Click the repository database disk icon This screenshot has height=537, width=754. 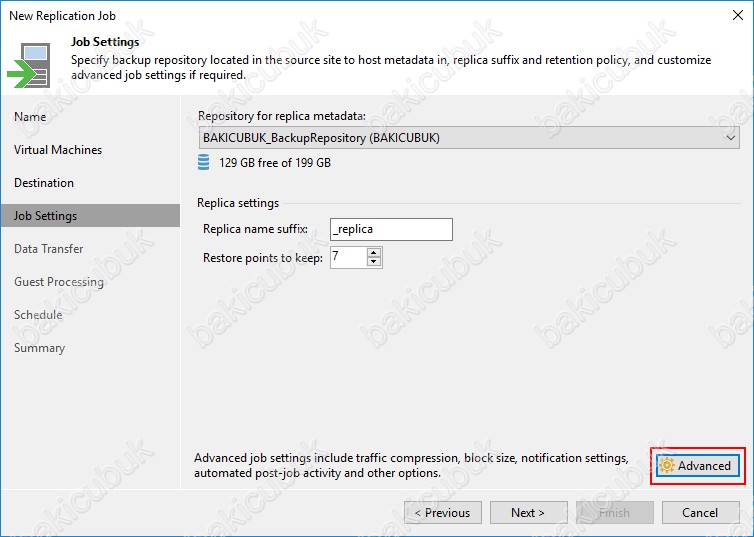[x=204, y=162]
